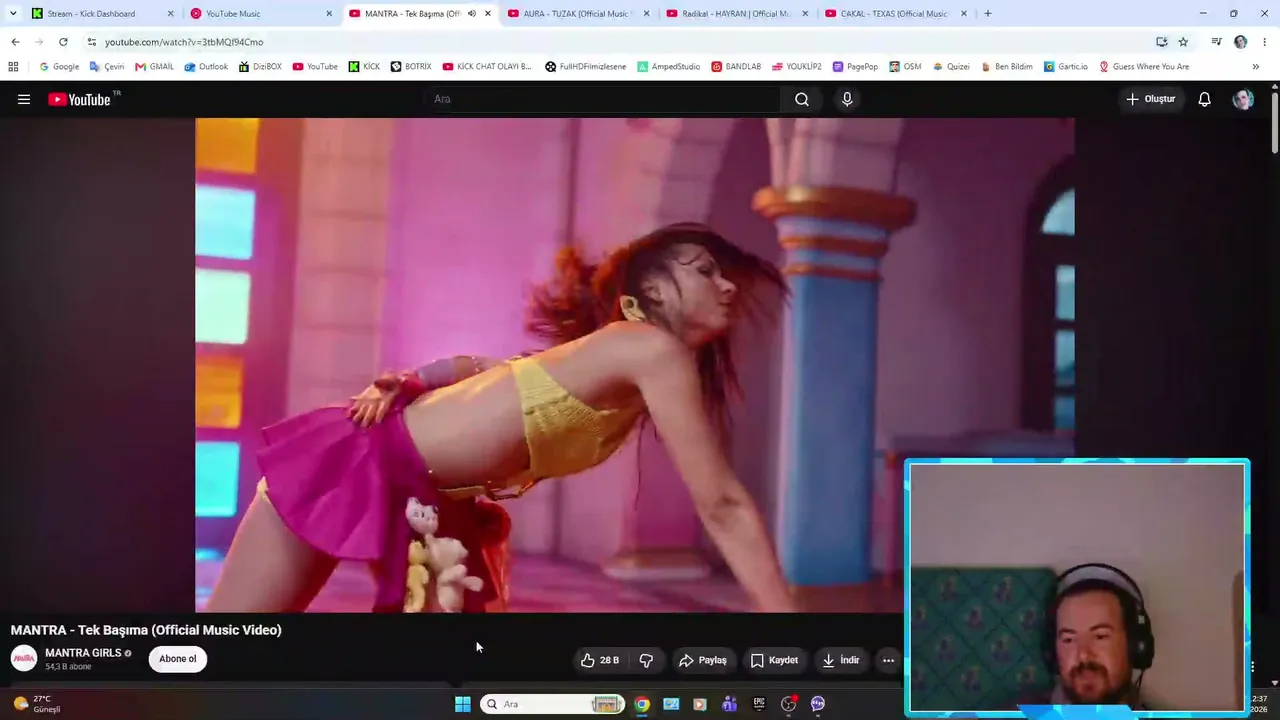Image resolution: width=1280 pixels, height=720 pixels.
Task: Open Chrome apps grid in bookmarks bar
Action: point(13,67)
